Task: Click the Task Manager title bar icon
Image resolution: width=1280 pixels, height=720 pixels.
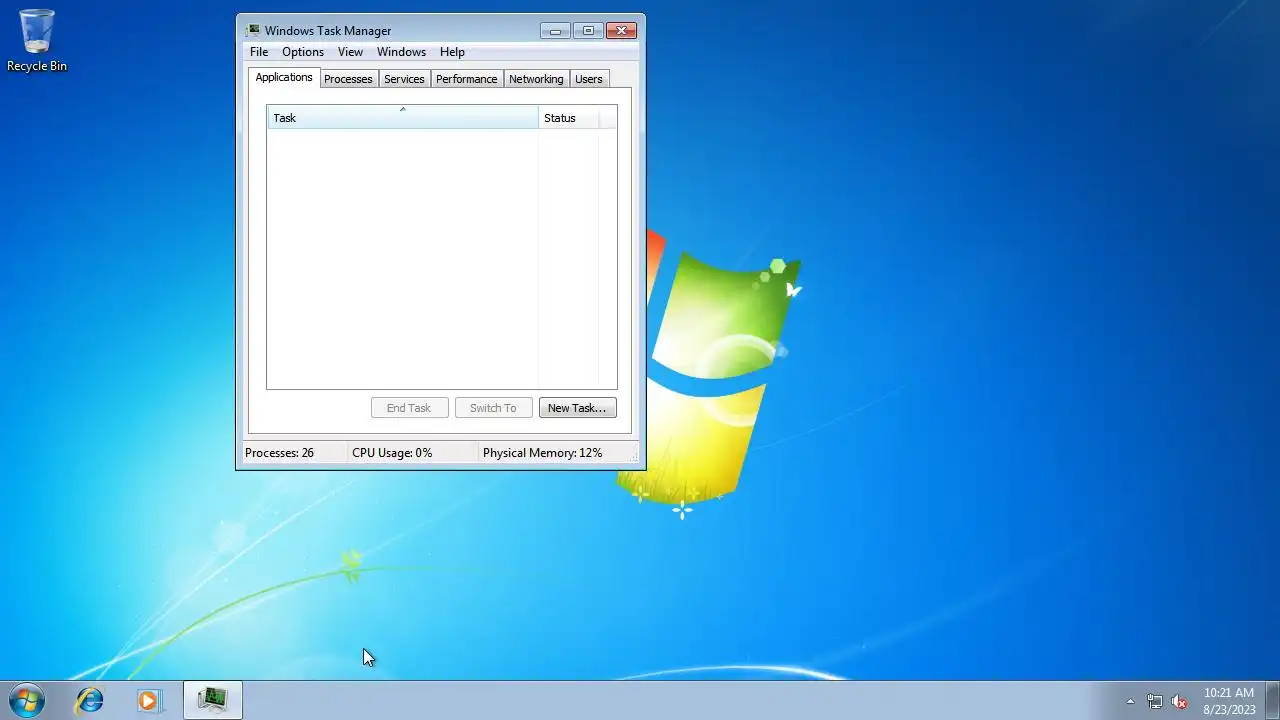Action: (x=252, y=30)
